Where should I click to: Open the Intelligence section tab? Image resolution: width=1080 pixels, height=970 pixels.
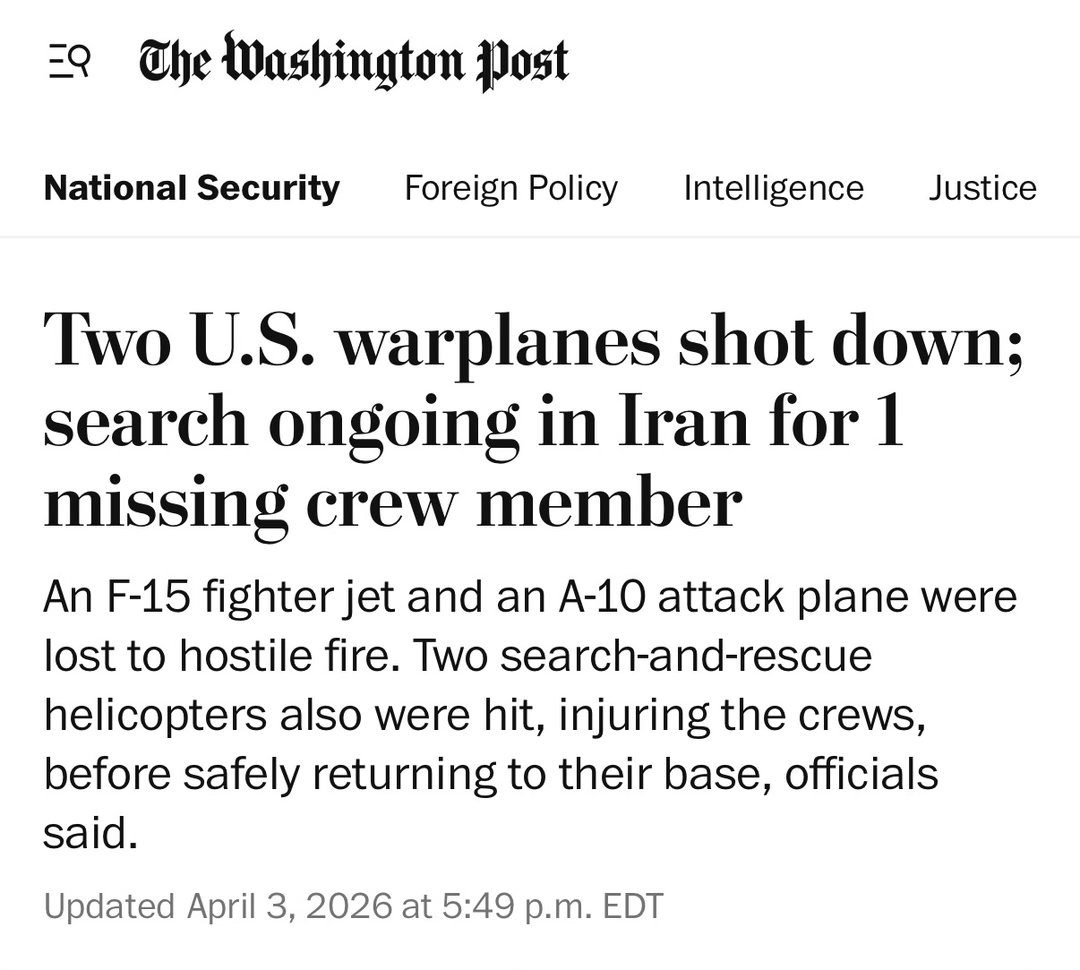point(773,188)
